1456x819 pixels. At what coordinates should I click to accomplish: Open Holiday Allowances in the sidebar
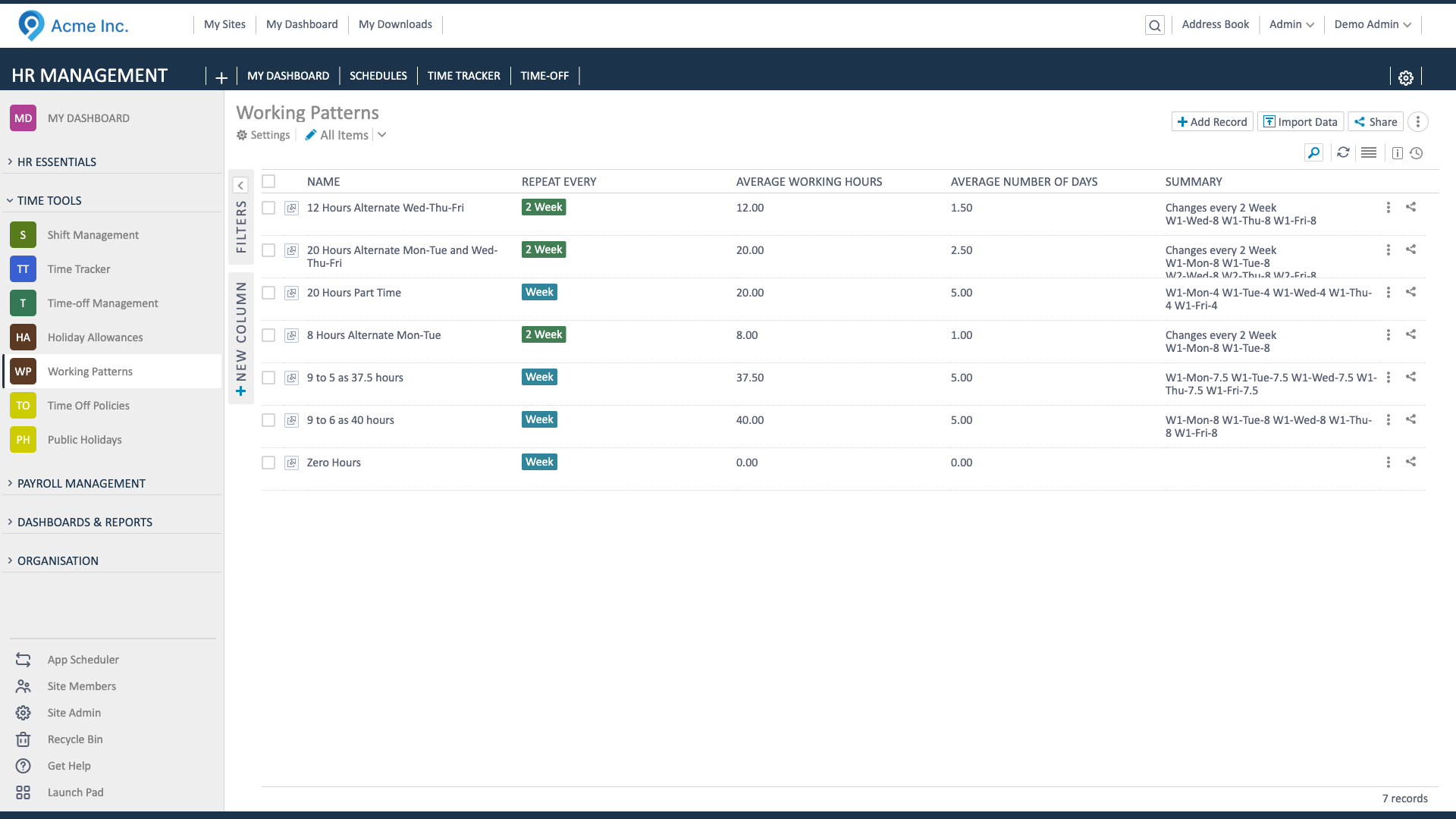coord(95,337)
